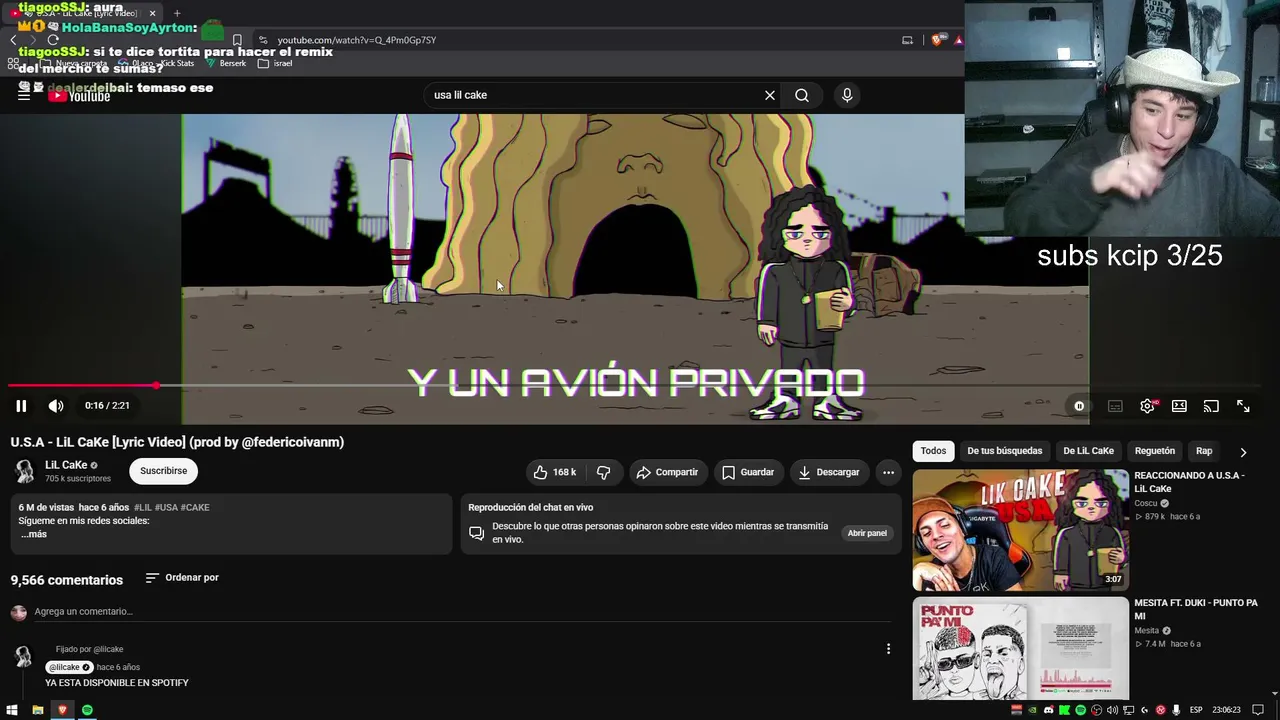Open the Brave Shields icon
1280x720 pixels.
(x=937, y=40)
